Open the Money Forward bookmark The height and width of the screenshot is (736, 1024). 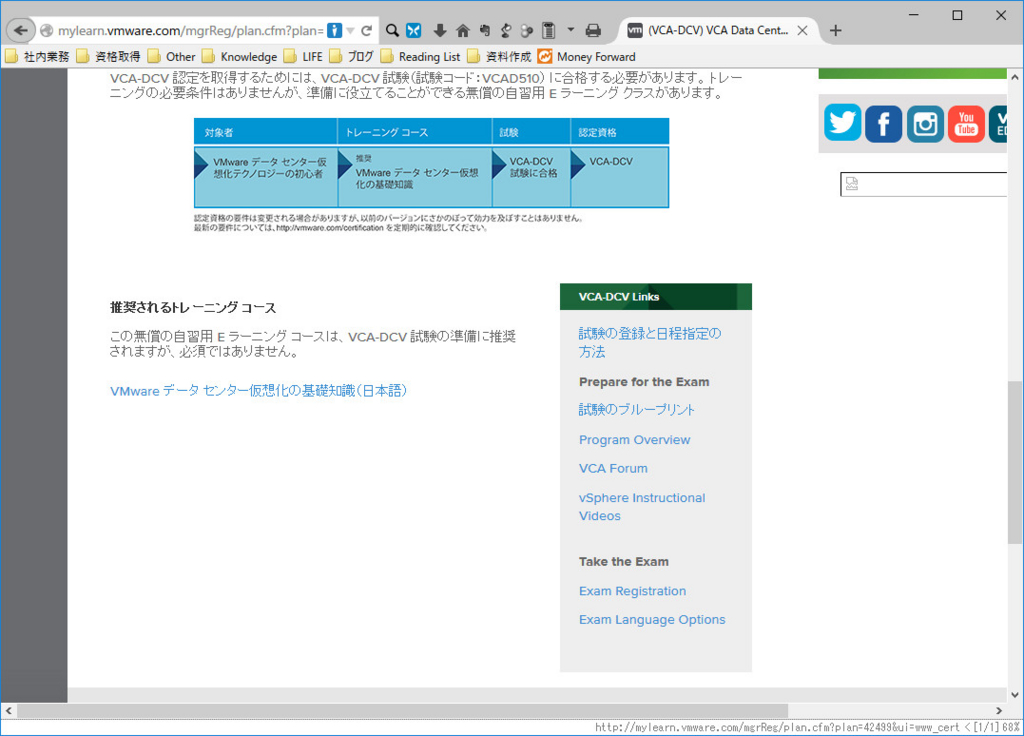point(586,57)
